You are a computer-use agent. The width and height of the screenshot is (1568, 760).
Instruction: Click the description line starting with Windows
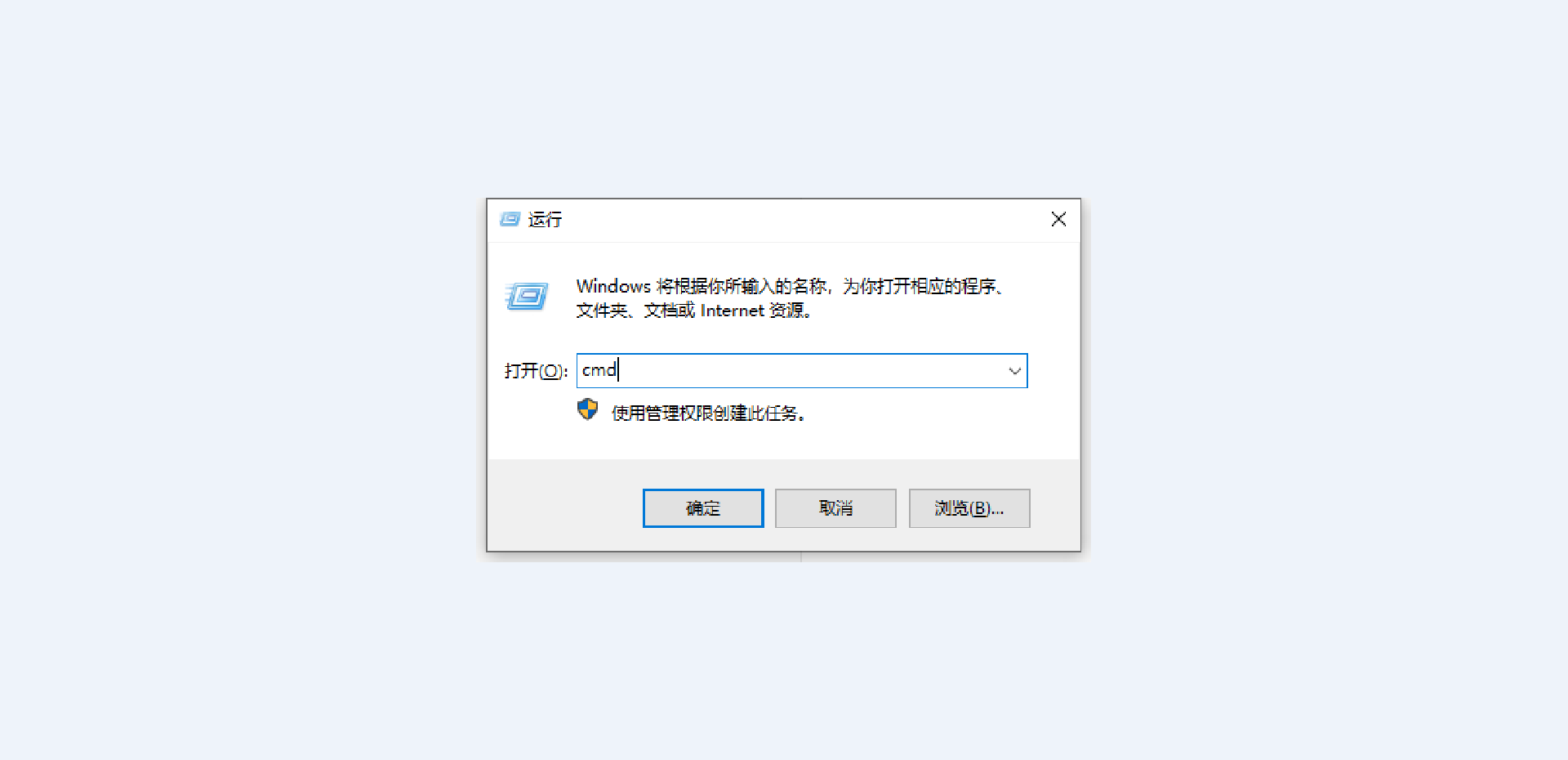[790, 286]
